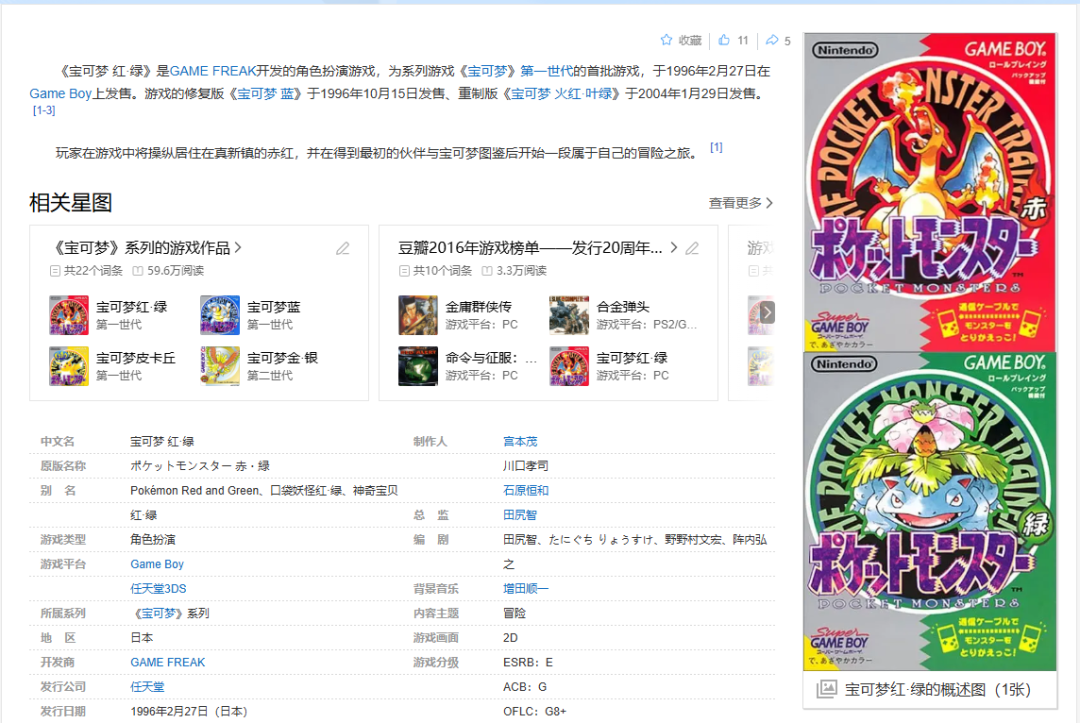Edit the 豆瓣2016年游戏榜单 list pencil icon
This screenshot has height=723, width=1080.
(692, 249)
